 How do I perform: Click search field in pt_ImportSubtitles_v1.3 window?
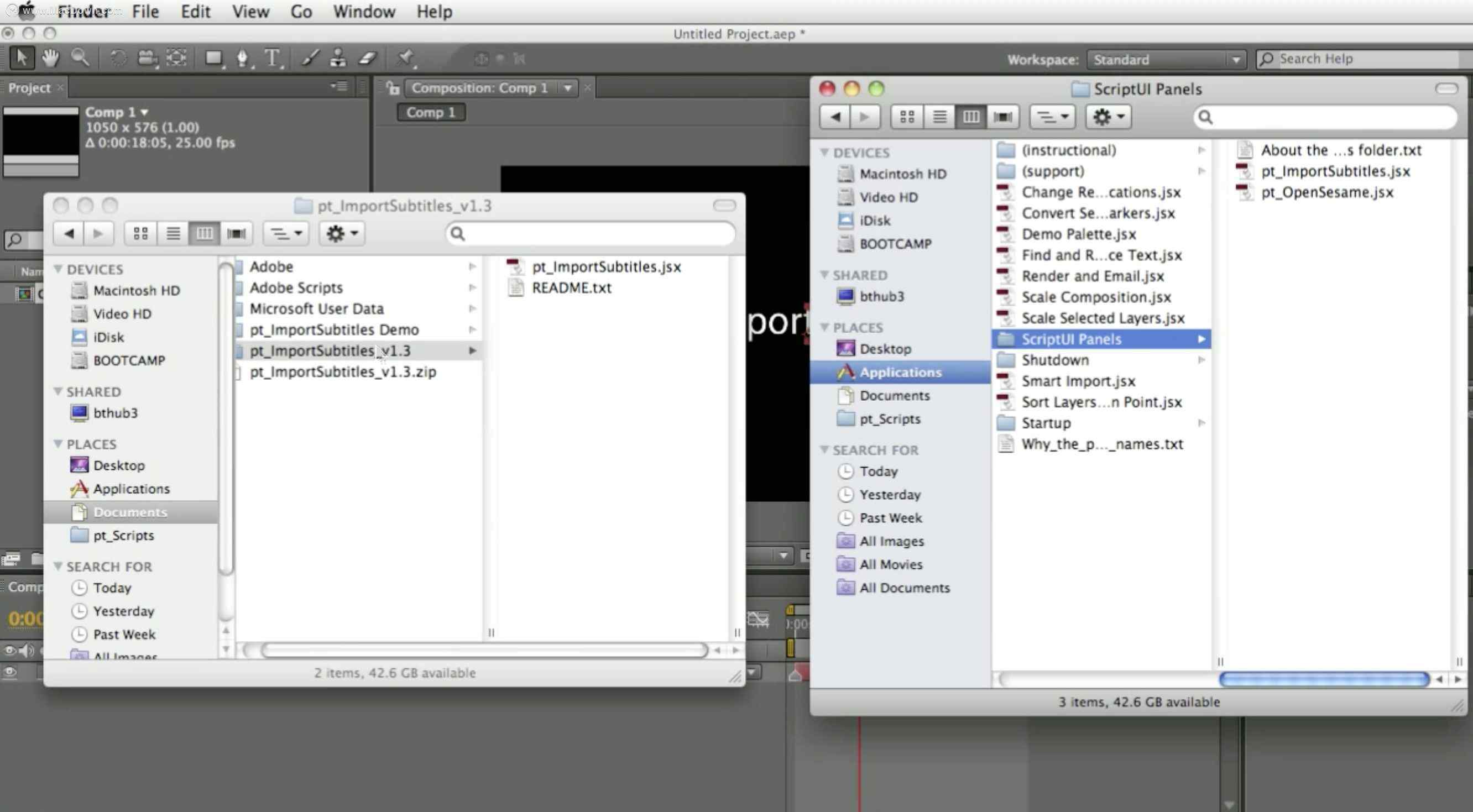click(590, 233)
